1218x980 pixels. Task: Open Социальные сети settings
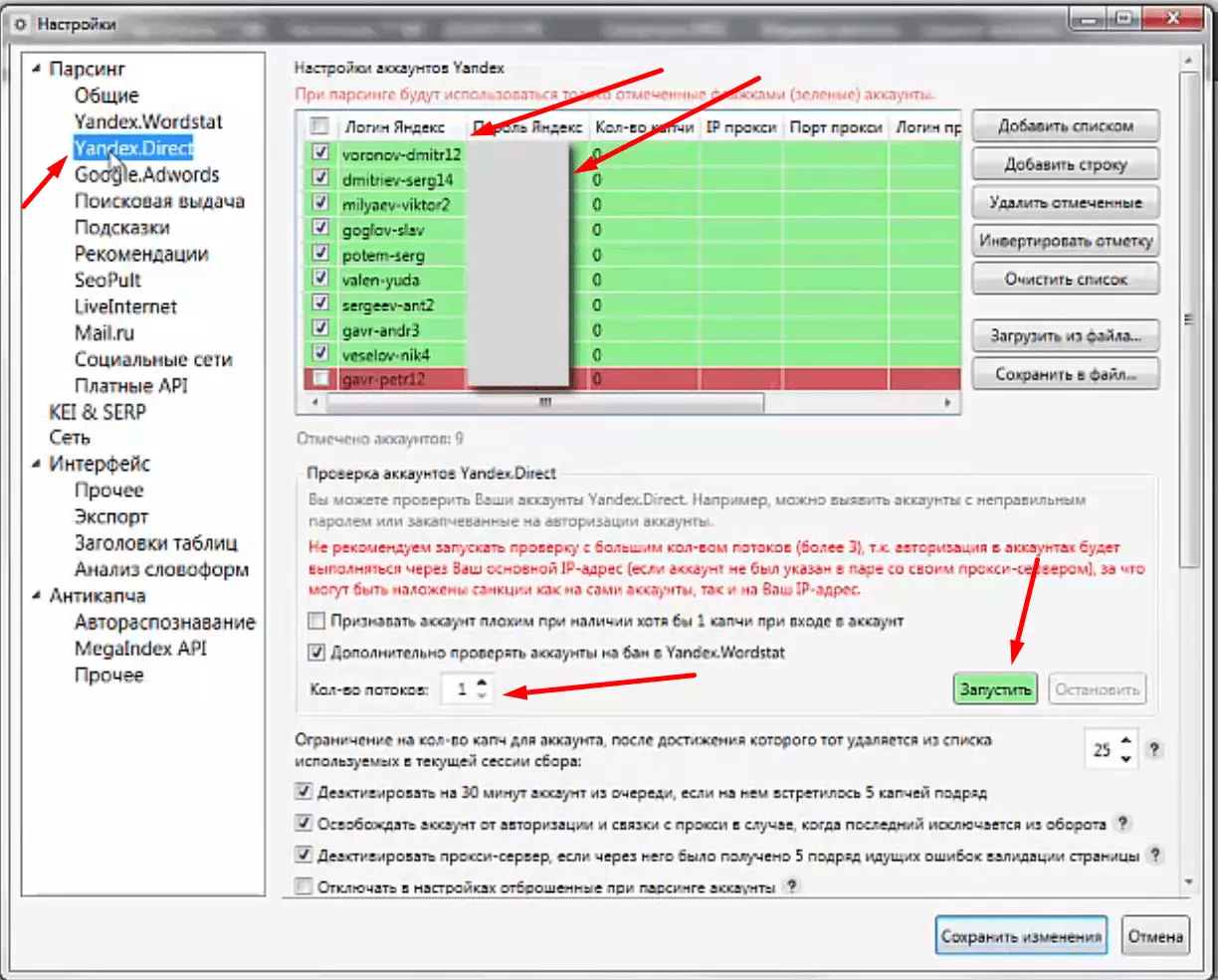coord(153,359)
